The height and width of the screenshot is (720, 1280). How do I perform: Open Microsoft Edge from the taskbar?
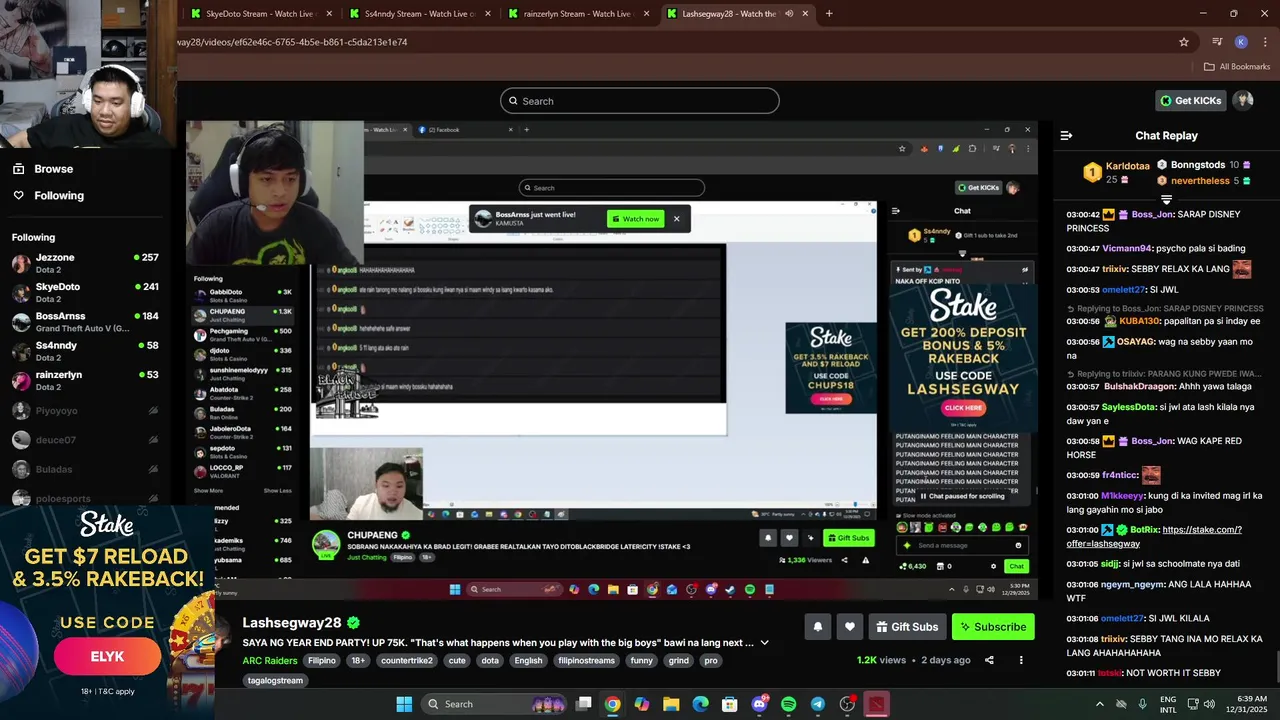tap(700, 704)
